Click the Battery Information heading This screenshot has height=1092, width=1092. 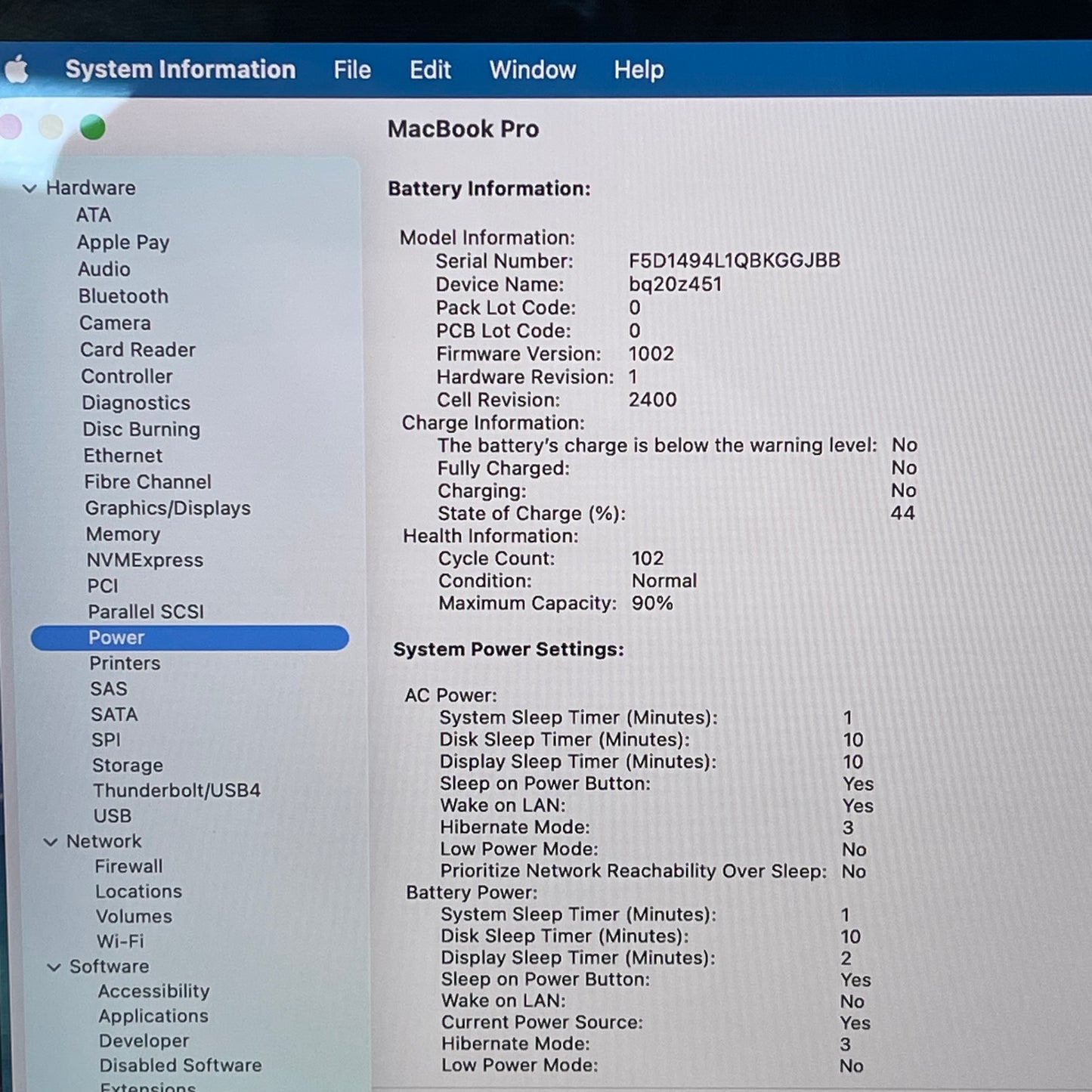click(489, 189)
